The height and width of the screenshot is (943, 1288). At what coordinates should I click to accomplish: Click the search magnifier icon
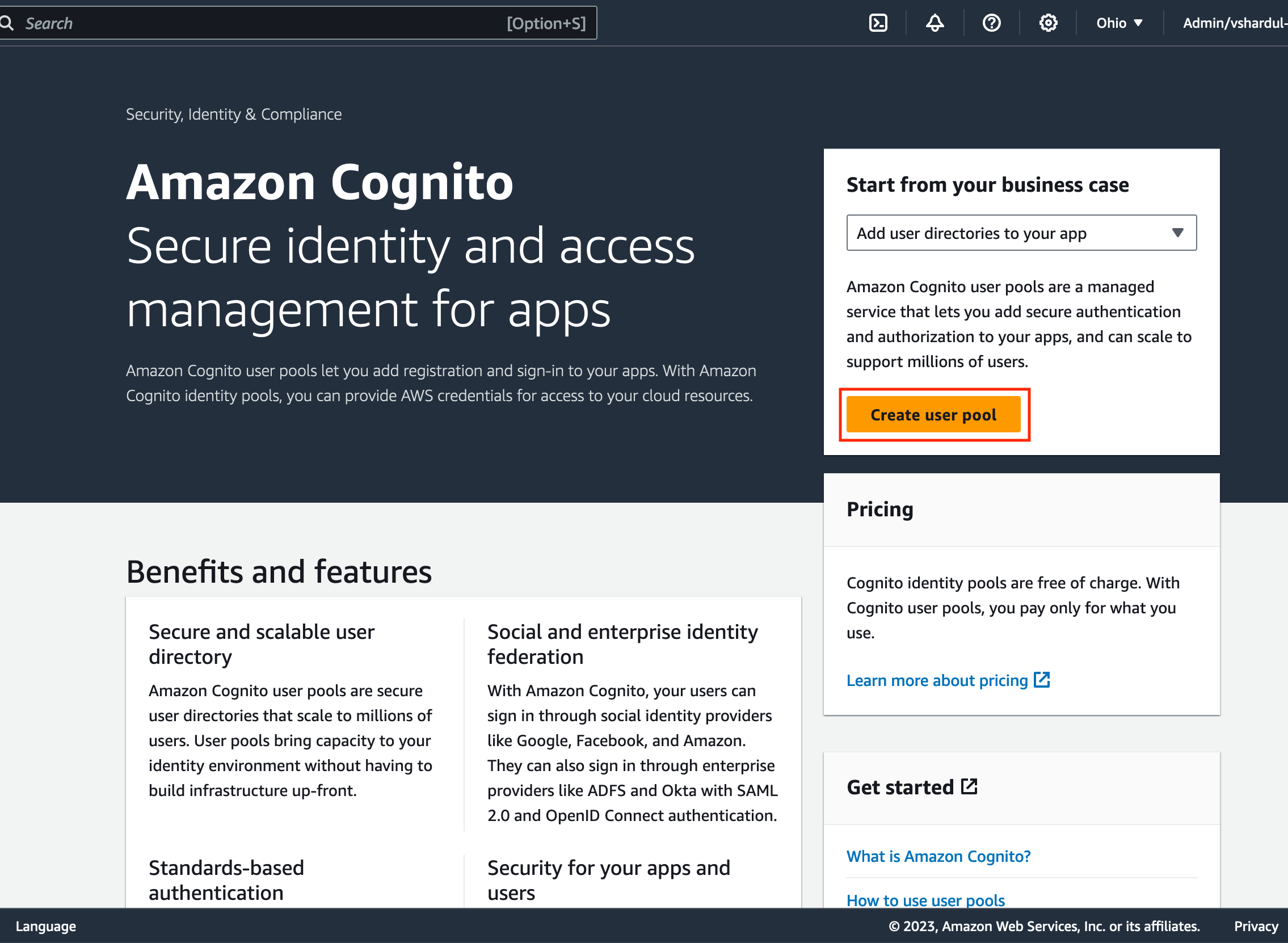coord(7,23)
